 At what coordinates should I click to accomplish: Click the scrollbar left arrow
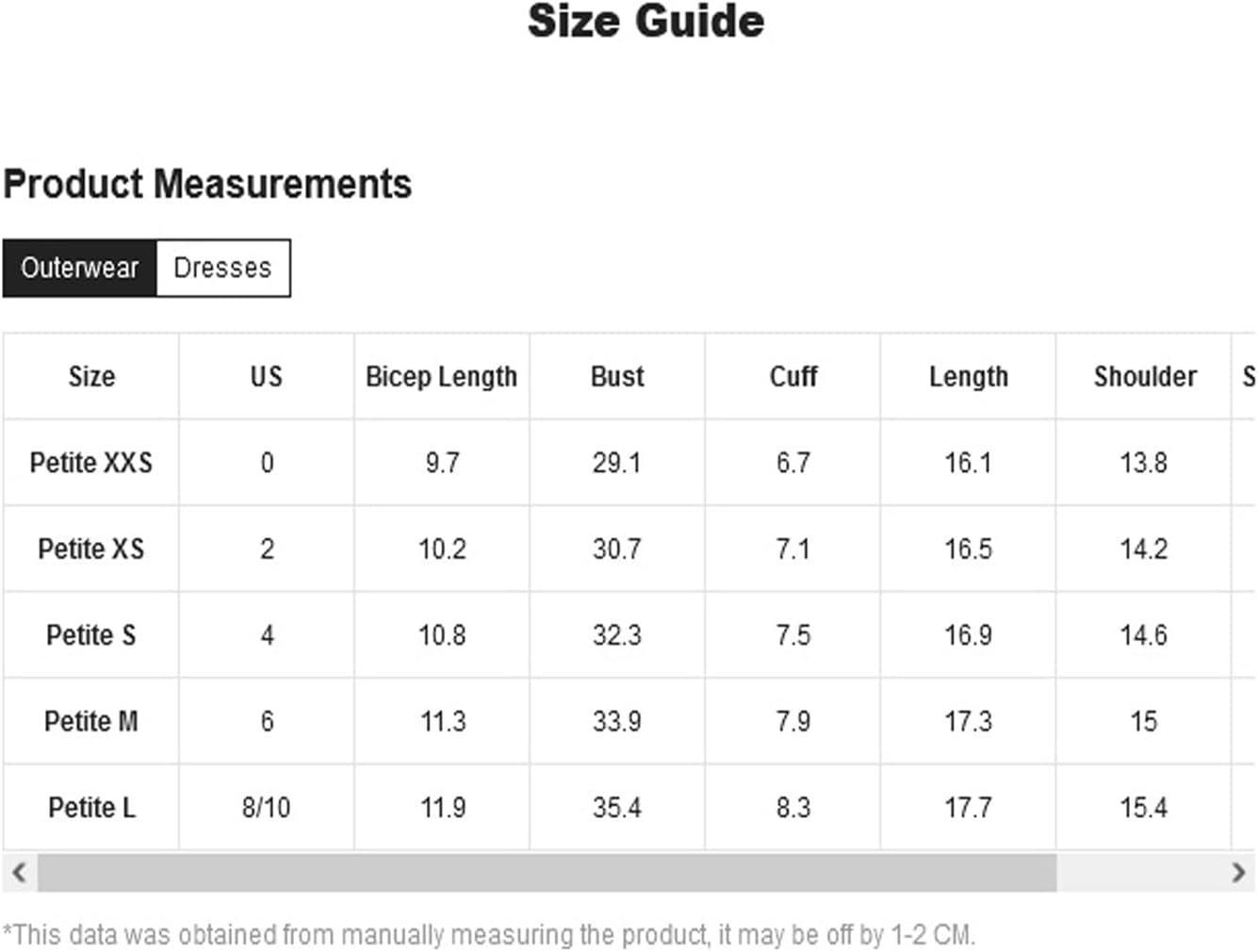19,873
